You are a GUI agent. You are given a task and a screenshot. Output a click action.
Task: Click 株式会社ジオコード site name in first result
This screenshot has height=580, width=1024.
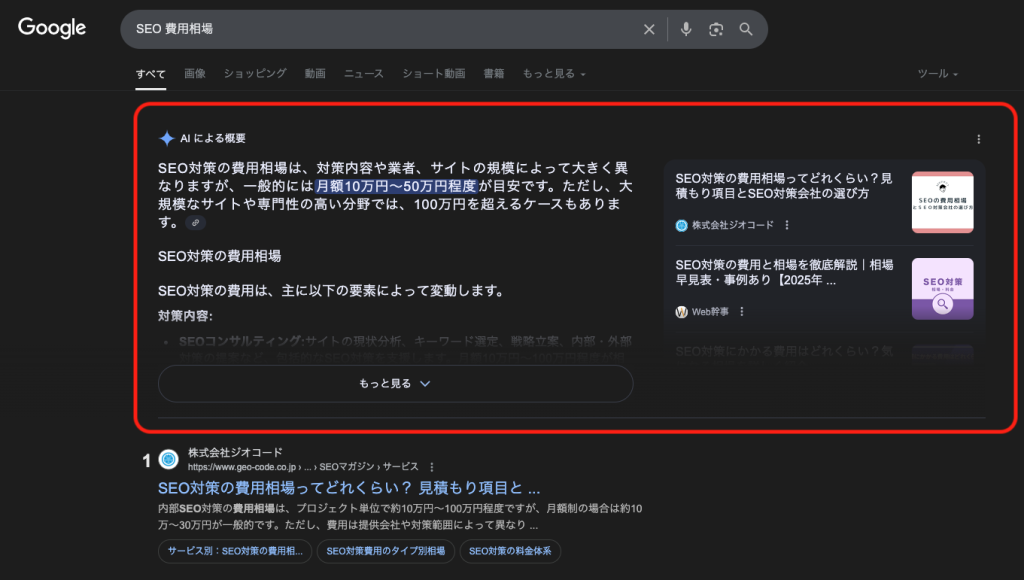pyautogui.click(x=235, y=452)
